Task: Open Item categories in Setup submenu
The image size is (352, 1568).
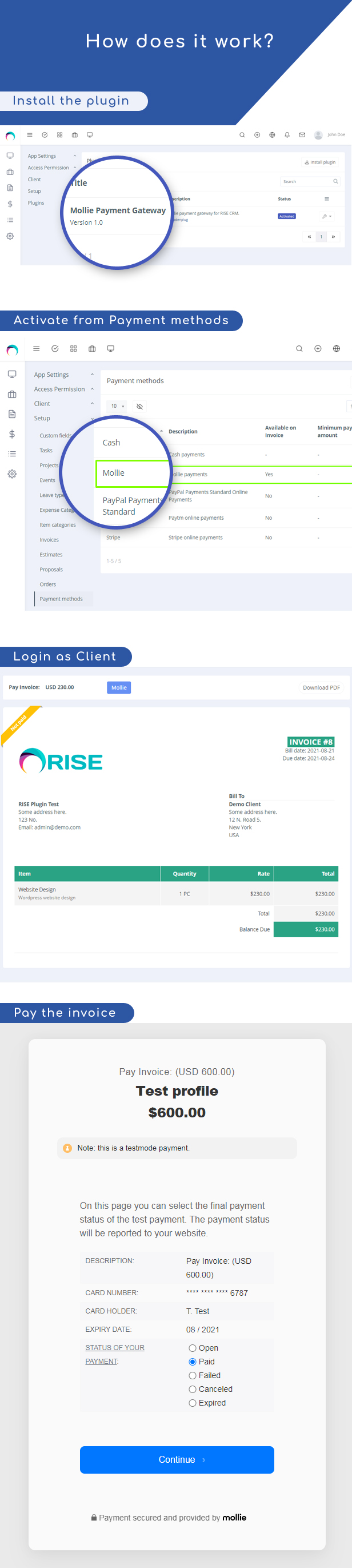Action: [58, 525]
